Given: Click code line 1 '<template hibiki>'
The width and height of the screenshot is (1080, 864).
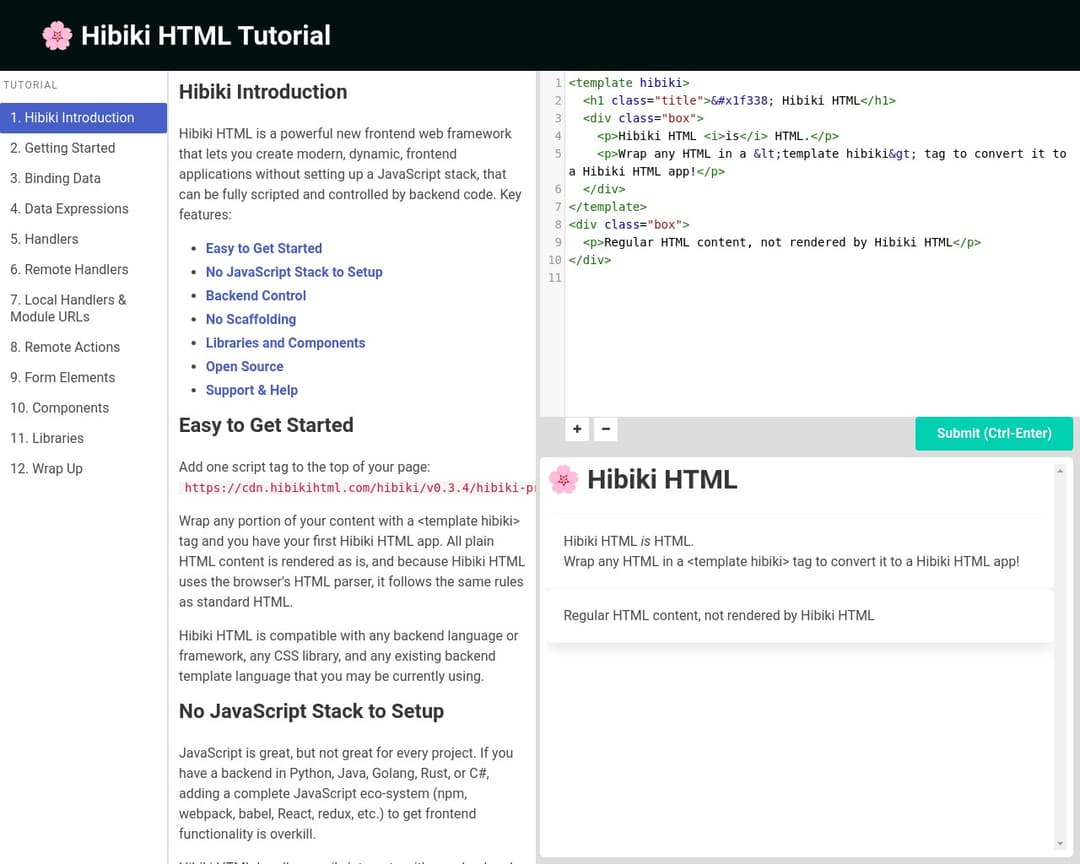Looking at the screenshot, I should 629,83.
